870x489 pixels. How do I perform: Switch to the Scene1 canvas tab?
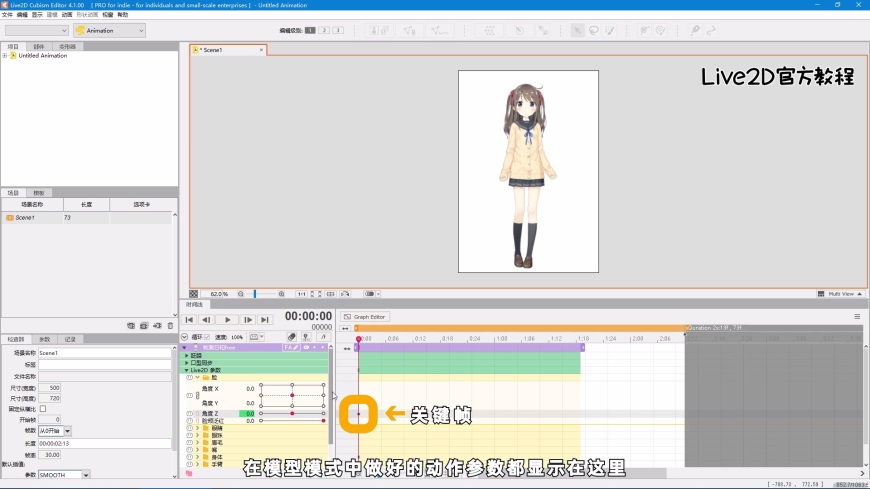click(228, 50)
